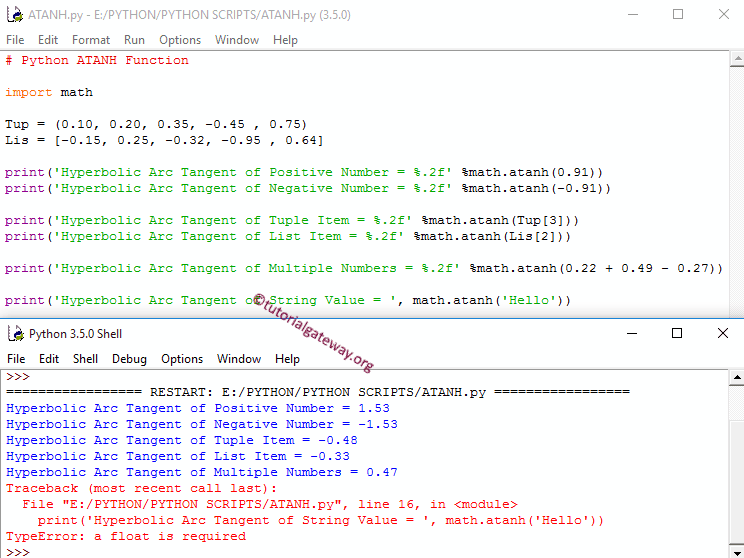Screen dimensions: 744x558
Task: Open Help menu in ATANH.py editor window
Action: tap(285, 40)
